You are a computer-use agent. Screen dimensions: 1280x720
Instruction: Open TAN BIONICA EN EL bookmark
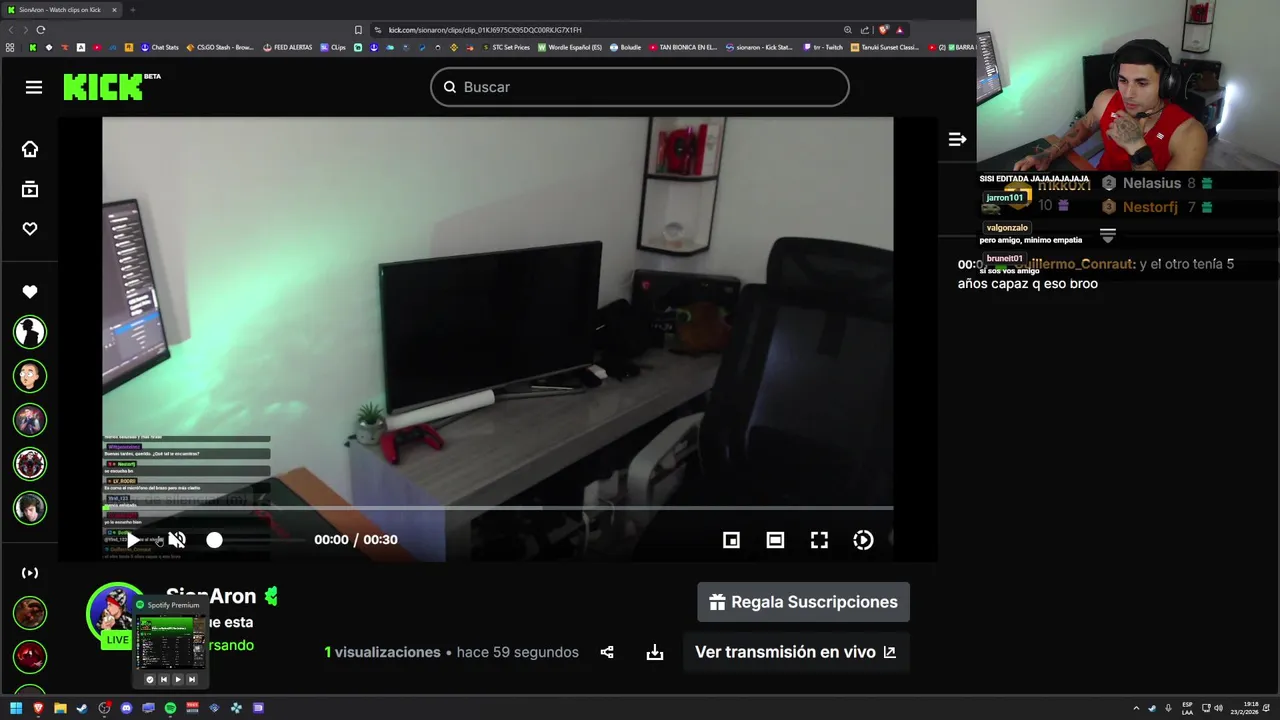(x=683, y=47)
